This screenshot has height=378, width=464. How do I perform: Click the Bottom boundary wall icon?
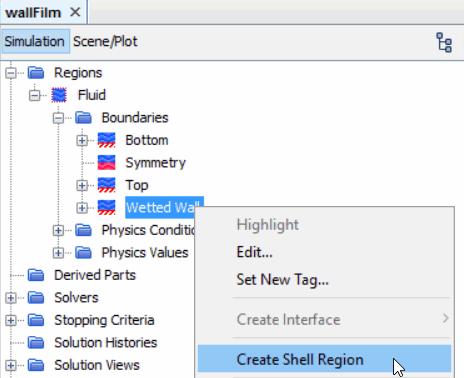[106, 140]
